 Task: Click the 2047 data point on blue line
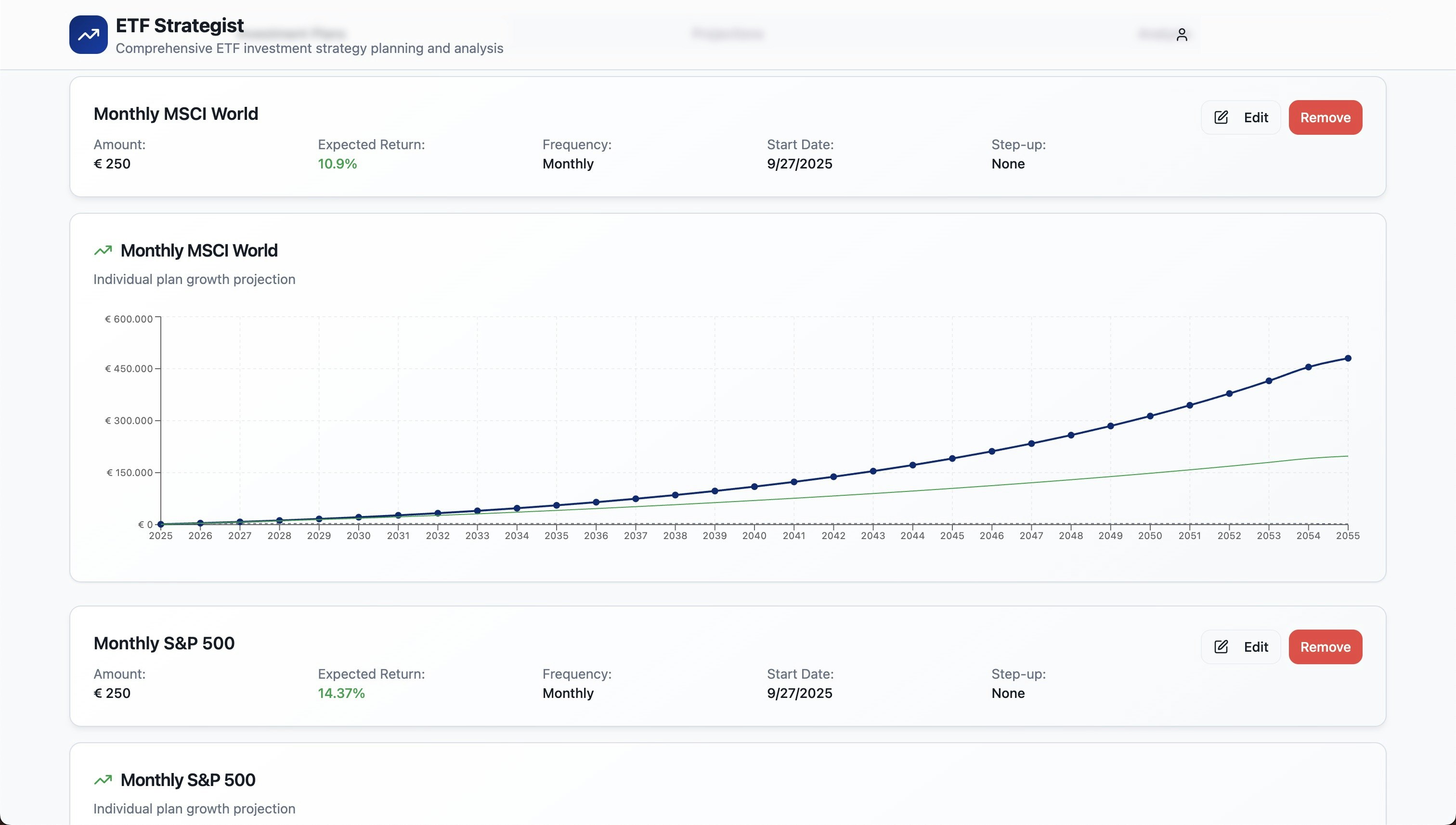(x=1031, y=444)
